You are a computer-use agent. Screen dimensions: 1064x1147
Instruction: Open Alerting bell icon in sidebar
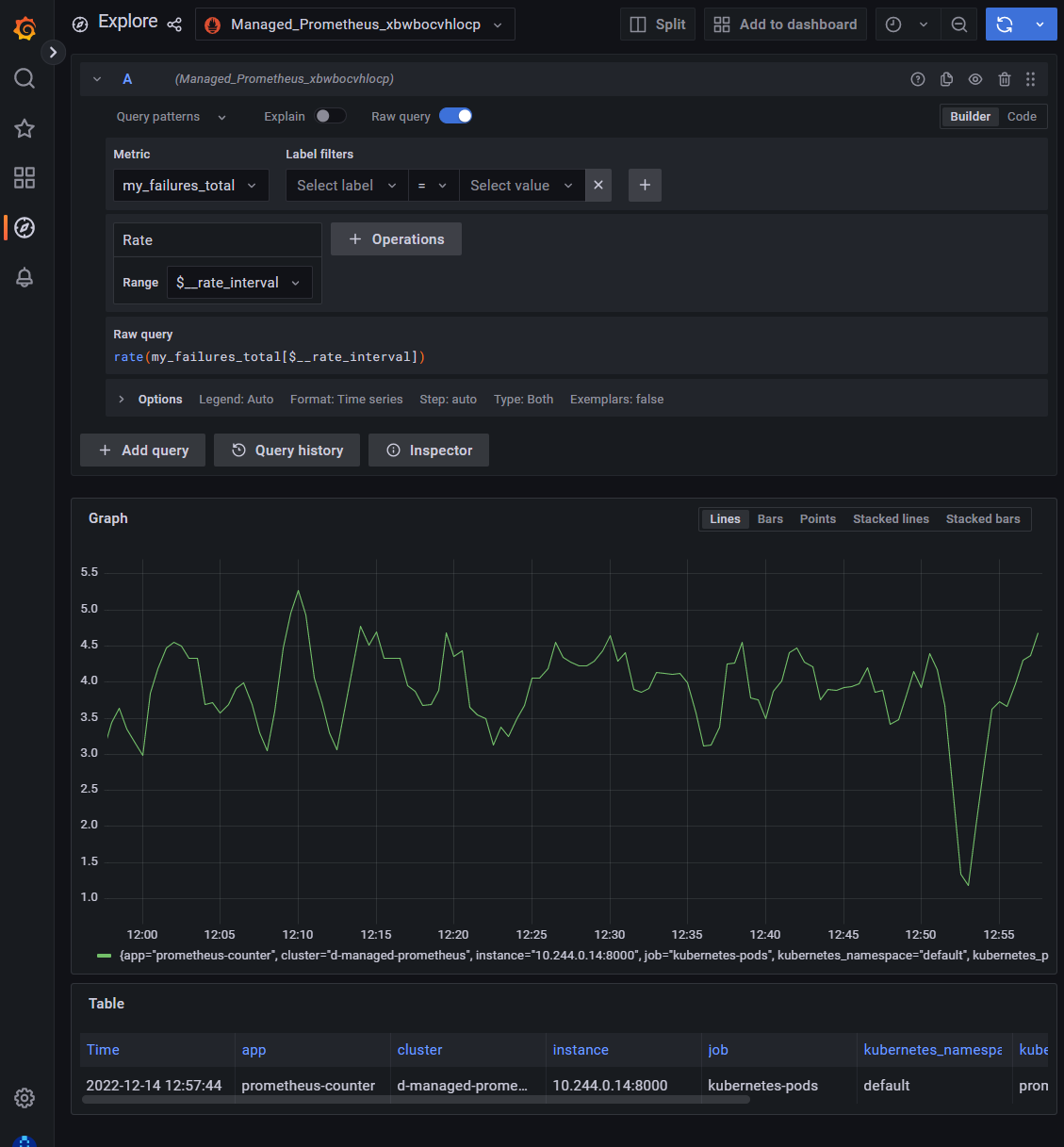(25, 277)
